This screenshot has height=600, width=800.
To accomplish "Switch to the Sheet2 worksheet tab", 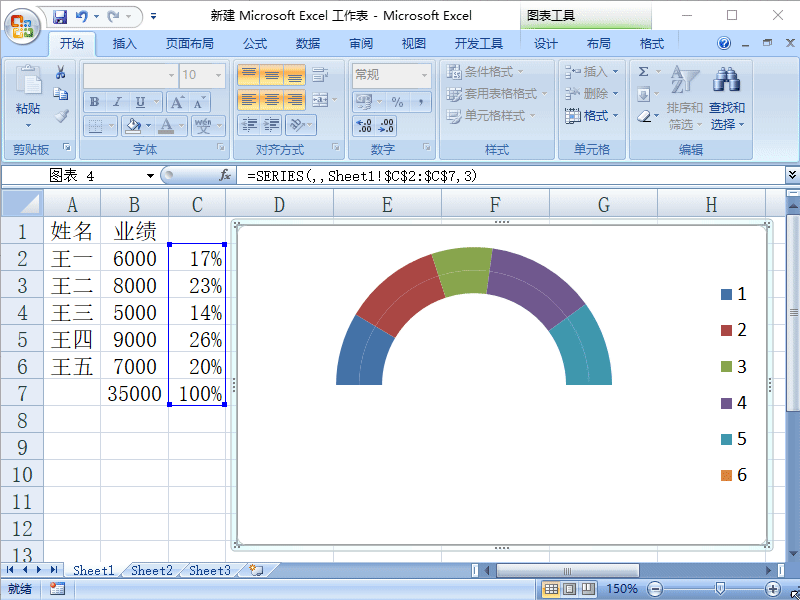I will 151,570.
